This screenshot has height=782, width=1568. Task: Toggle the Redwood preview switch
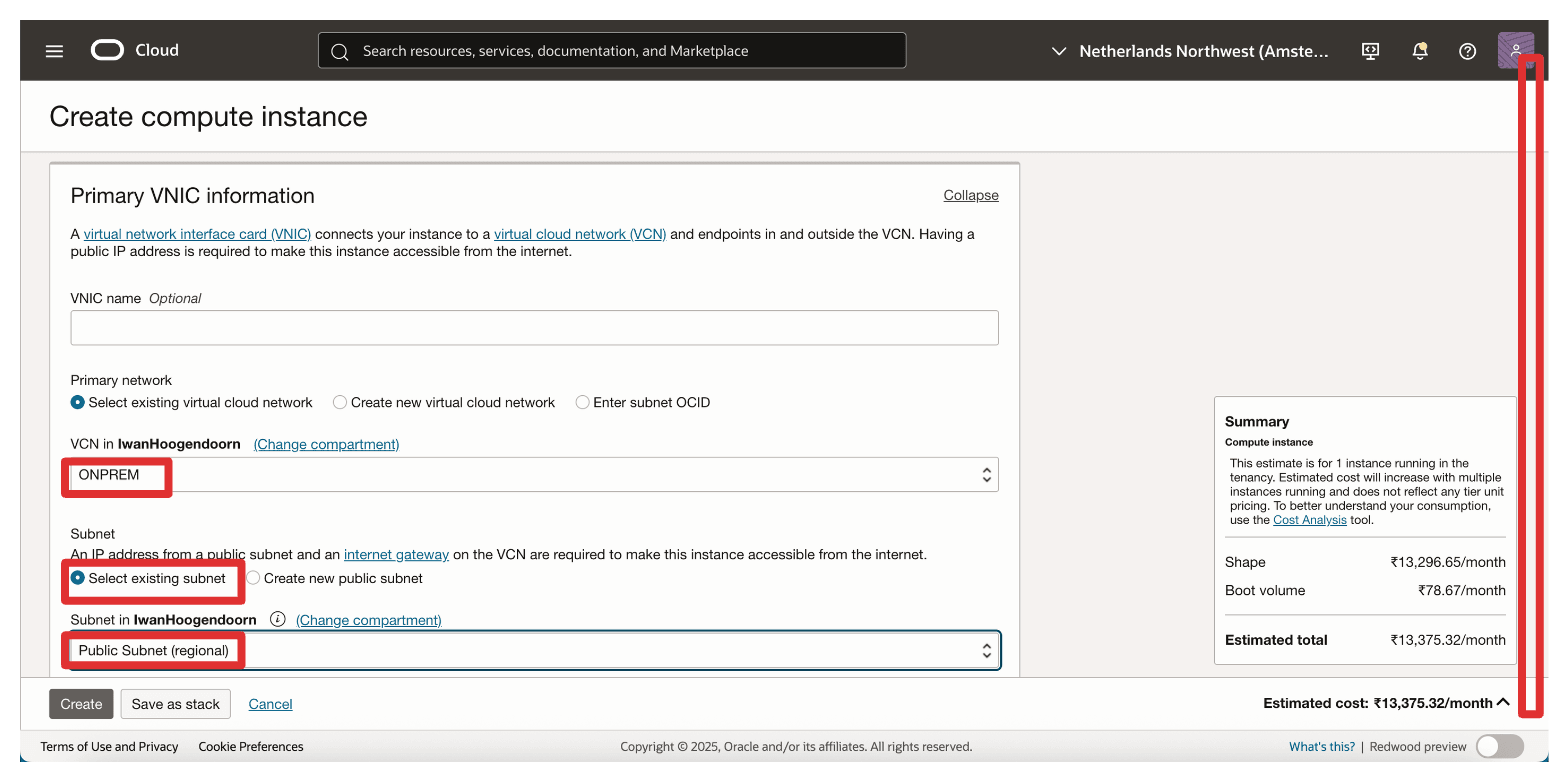tap(1500, 746)
